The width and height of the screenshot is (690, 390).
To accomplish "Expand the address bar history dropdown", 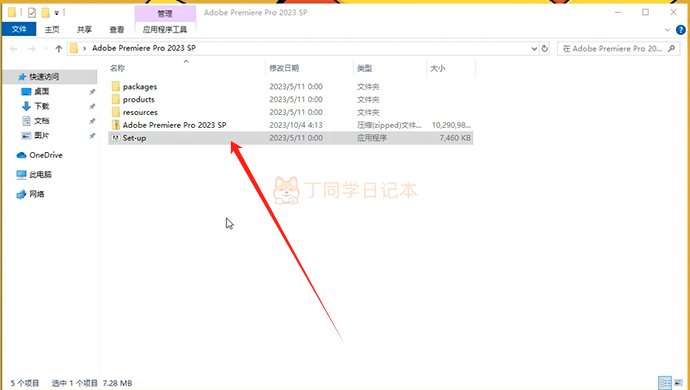I will (x=534, y=48).
